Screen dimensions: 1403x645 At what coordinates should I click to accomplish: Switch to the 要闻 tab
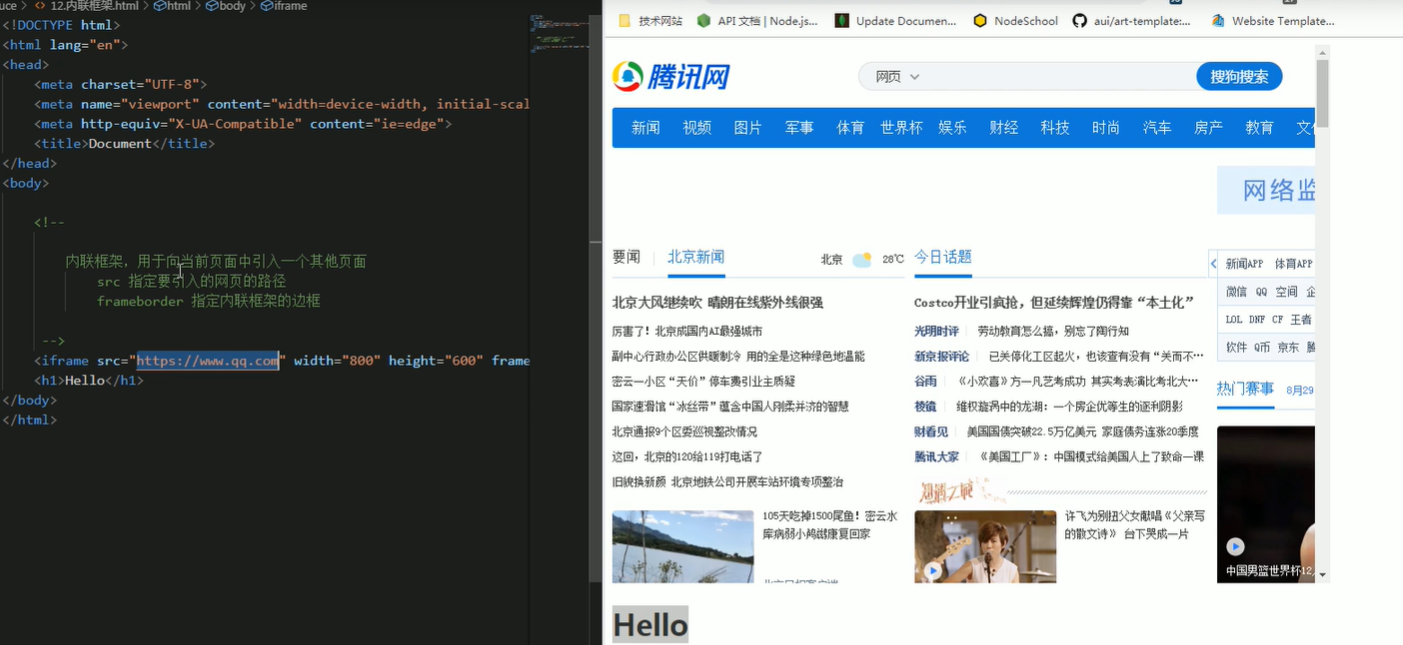pyautogui.click(x=626, y=257)
